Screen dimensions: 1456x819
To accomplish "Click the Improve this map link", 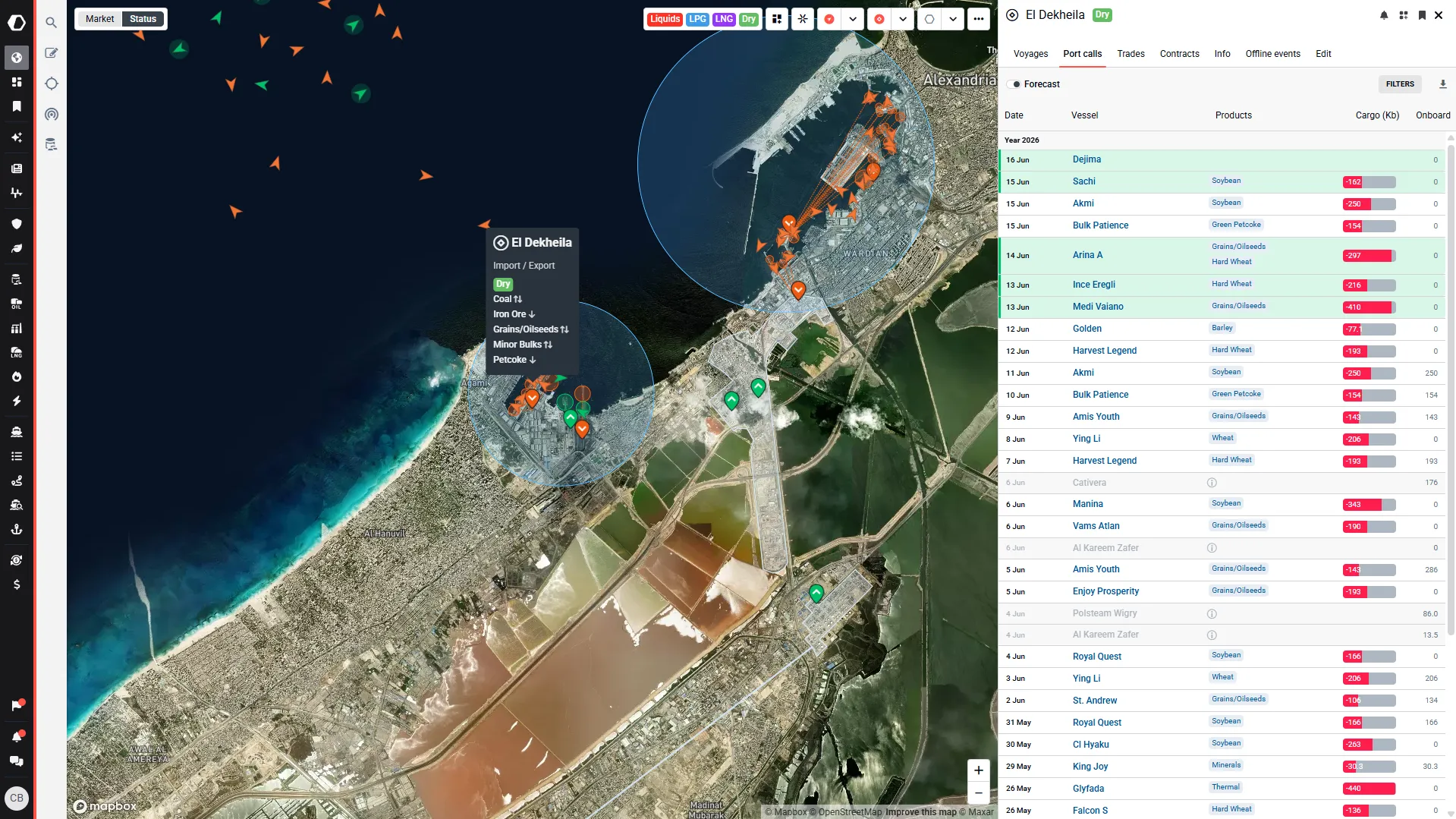I will [x=920, y=812].
